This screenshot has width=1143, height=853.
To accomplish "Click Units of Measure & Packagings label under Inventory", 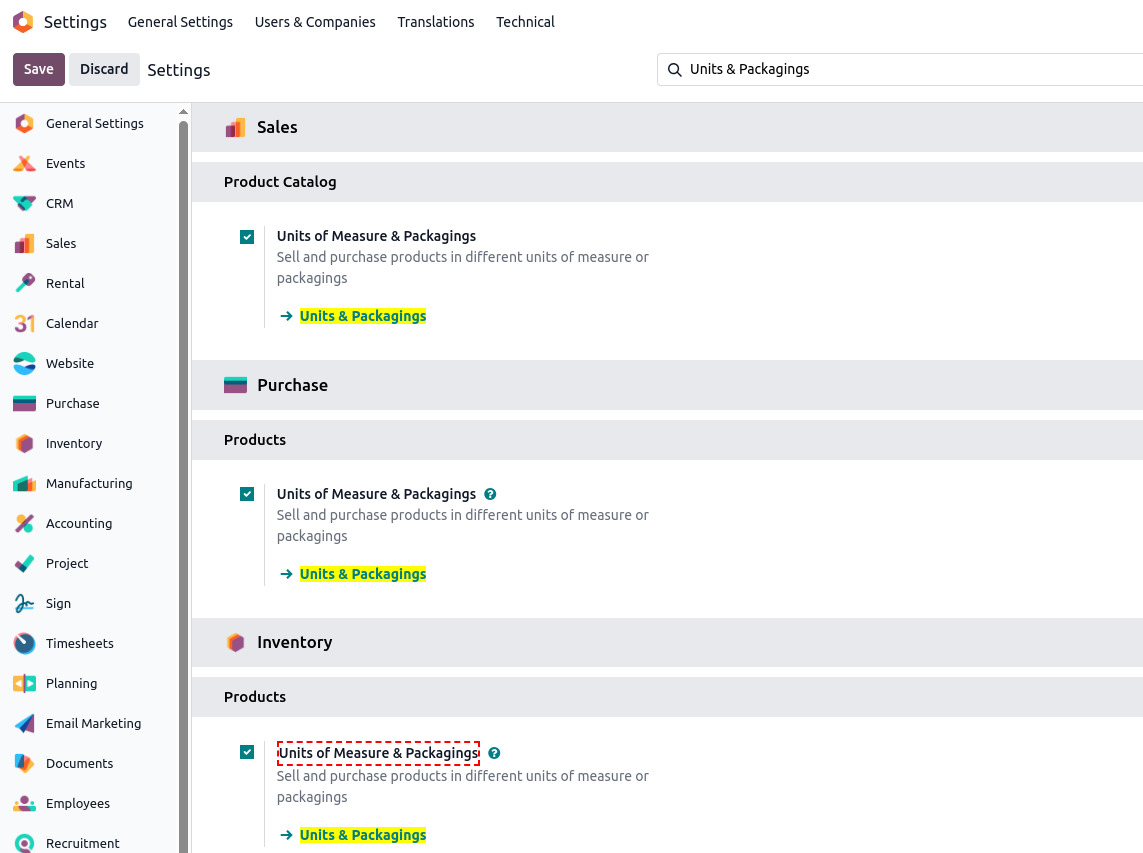I will pyautogui.click(x=378, y=753).
